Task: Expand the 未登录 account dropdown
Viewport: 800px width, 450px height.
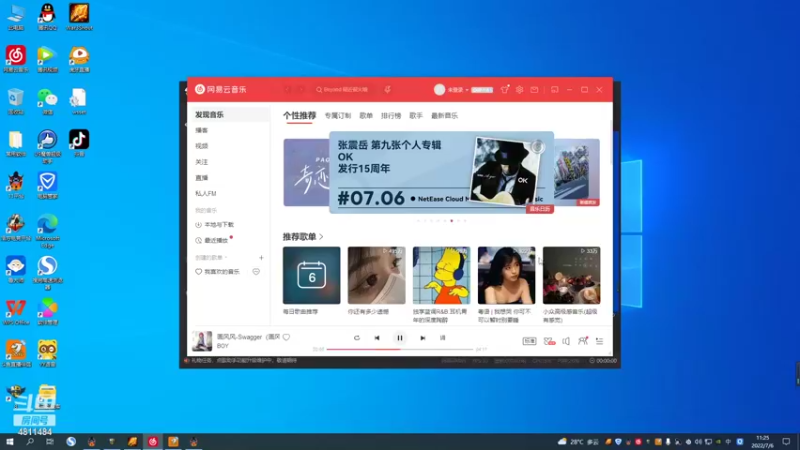Action: [x=457, y=90]
